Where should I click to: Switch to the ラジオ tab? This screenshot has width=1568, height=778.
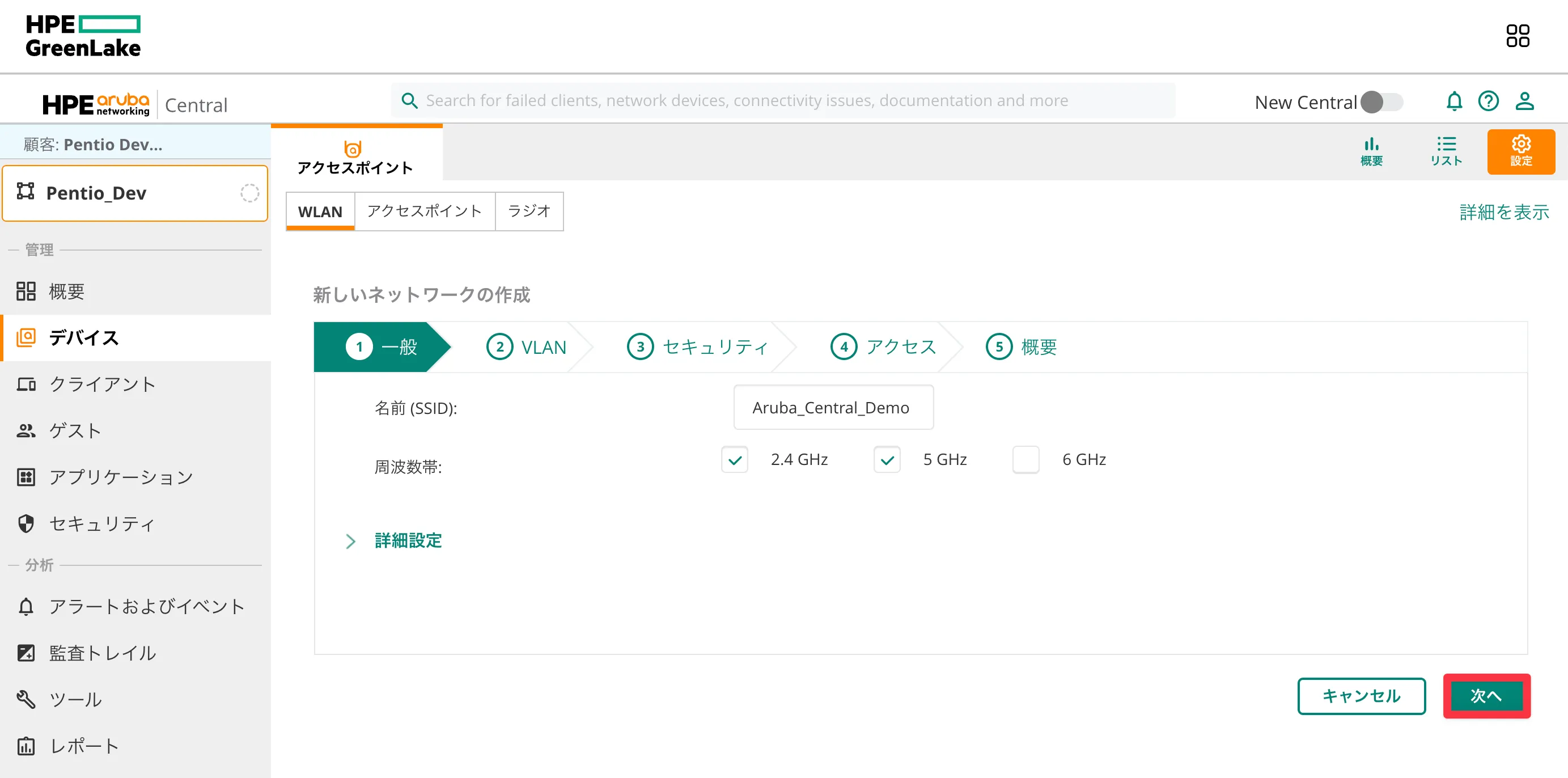[x=528, y=212]
